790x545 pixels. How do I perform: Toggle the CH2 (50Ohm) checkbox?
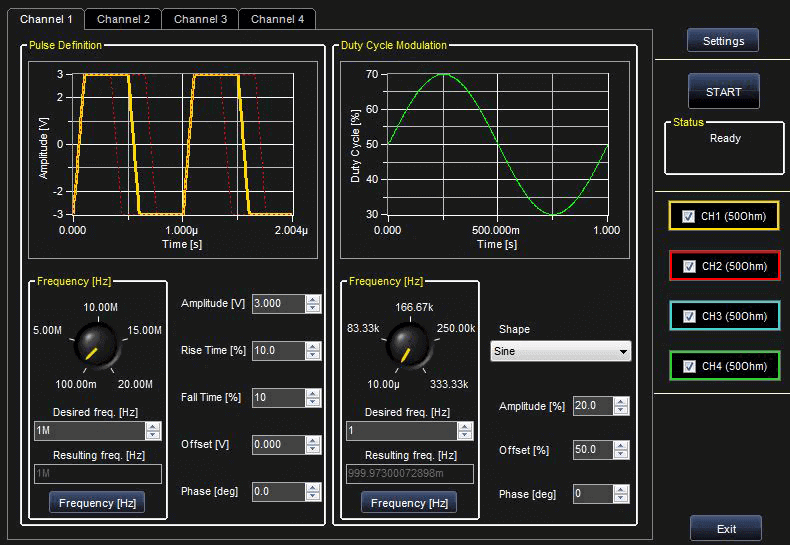point(688,267)
